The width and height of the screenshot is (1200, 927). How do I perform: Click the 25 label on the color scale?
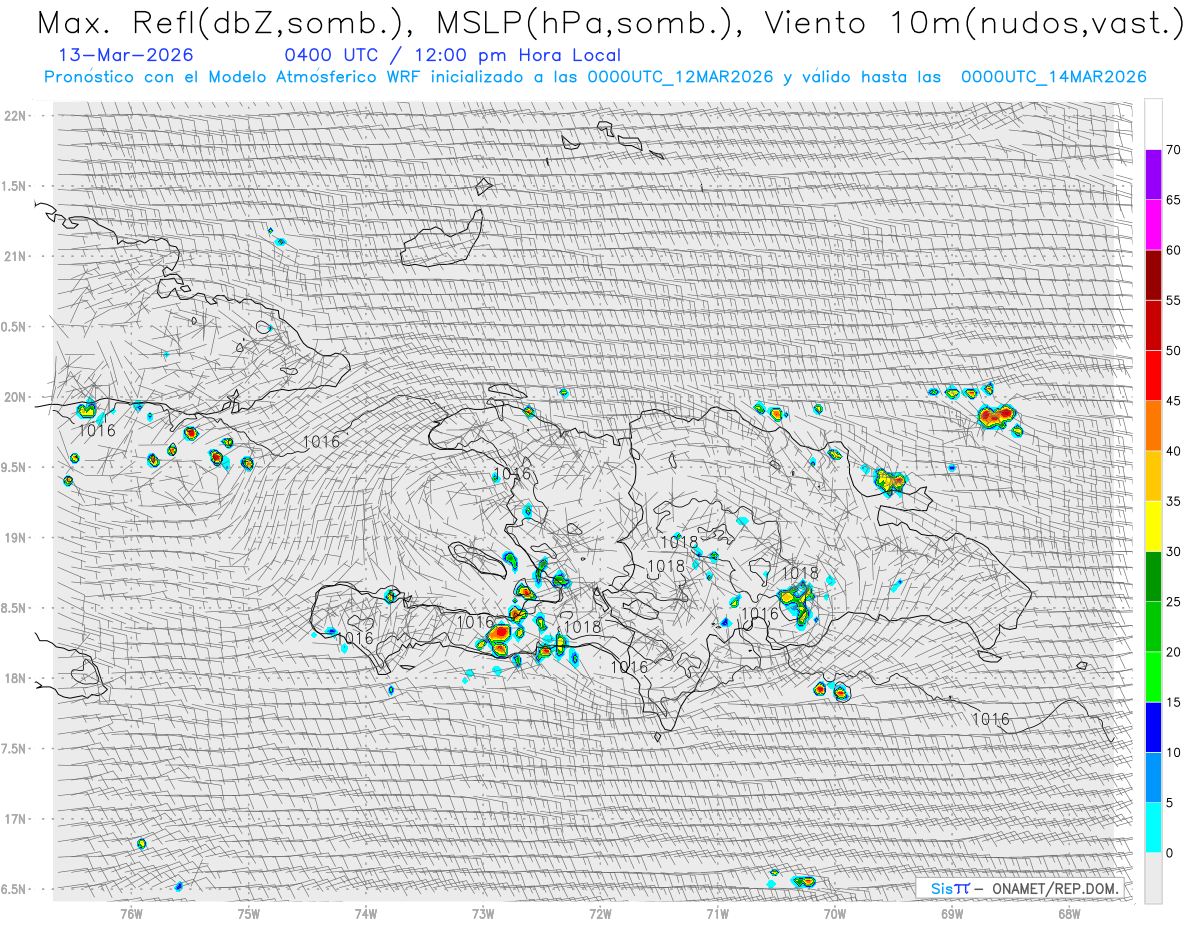1174,602
